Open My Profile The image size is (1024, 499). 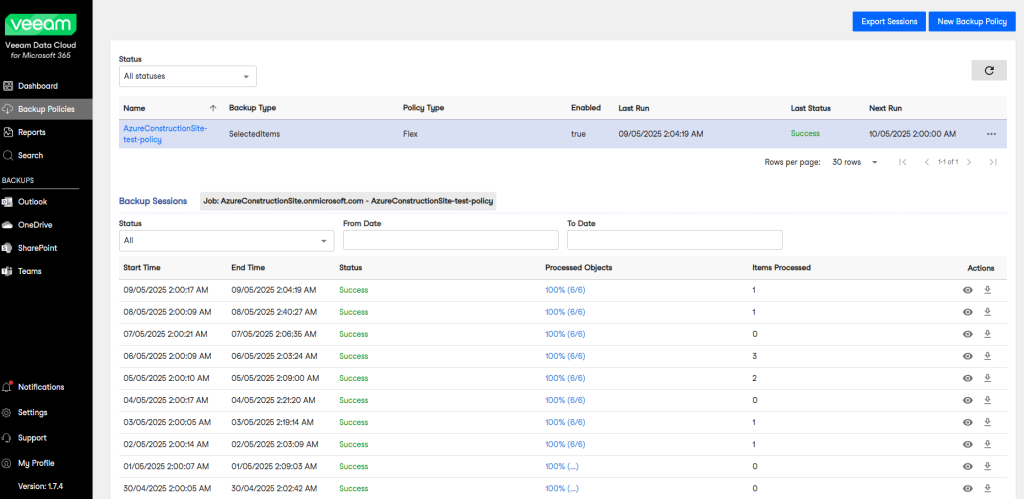click(x=36, y=463)
